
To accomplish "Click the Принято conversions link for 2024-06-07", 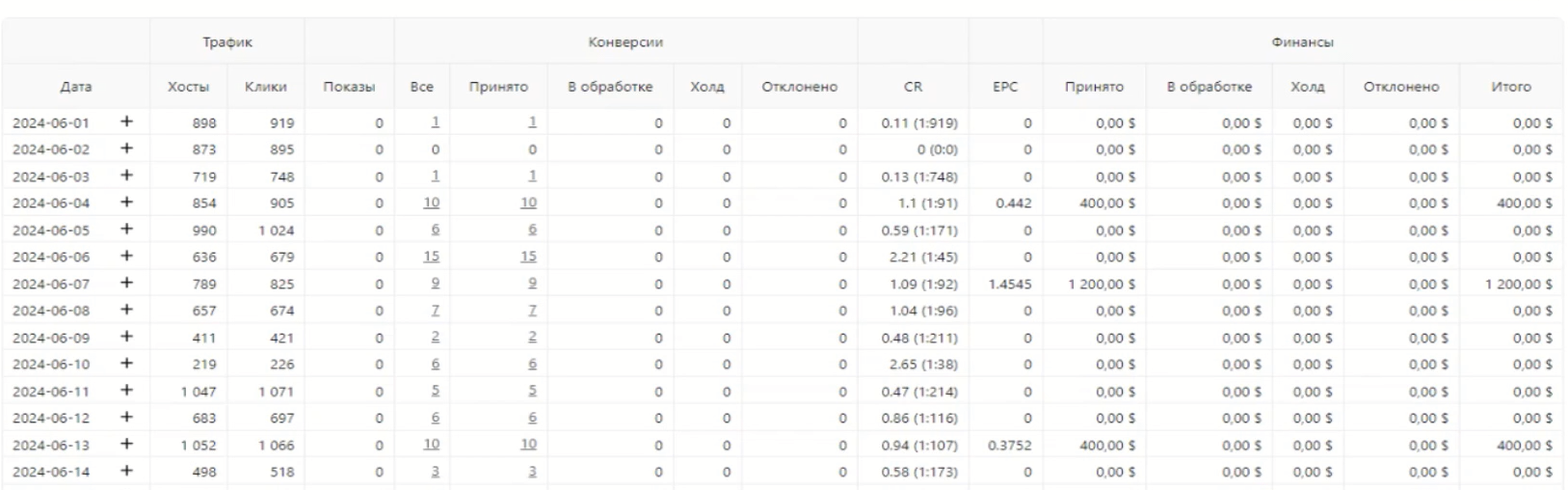I will (x=532, y=284).
